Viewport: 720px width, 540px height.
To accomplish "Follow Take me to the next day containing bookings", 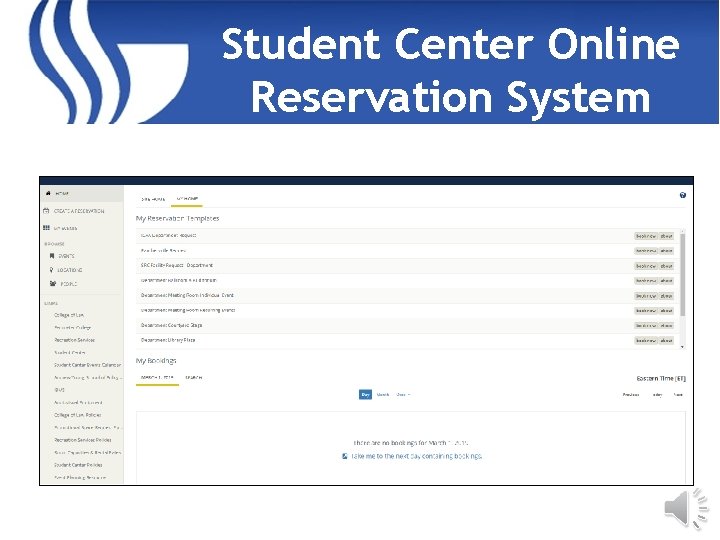I will (x=416, y=456).
